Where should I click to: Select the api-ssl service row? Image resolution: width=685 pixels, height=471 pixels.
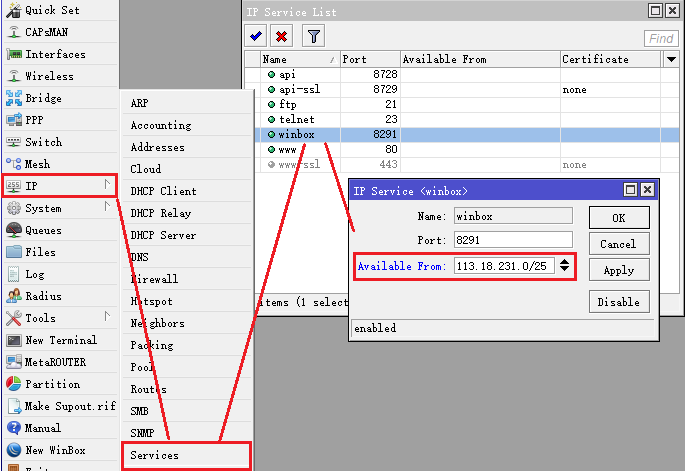pos(300,89)
